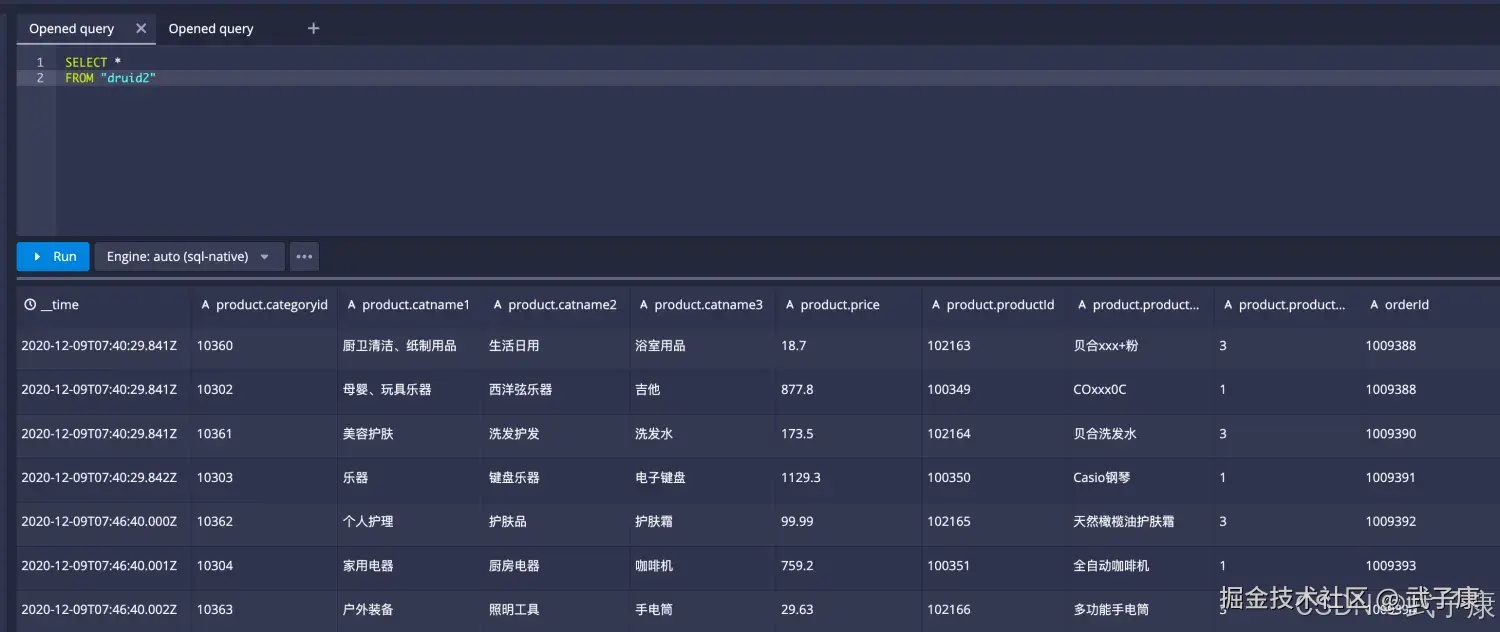Close the active Opened query tab
Viewport: 1500px width, 632px height.
142,28
